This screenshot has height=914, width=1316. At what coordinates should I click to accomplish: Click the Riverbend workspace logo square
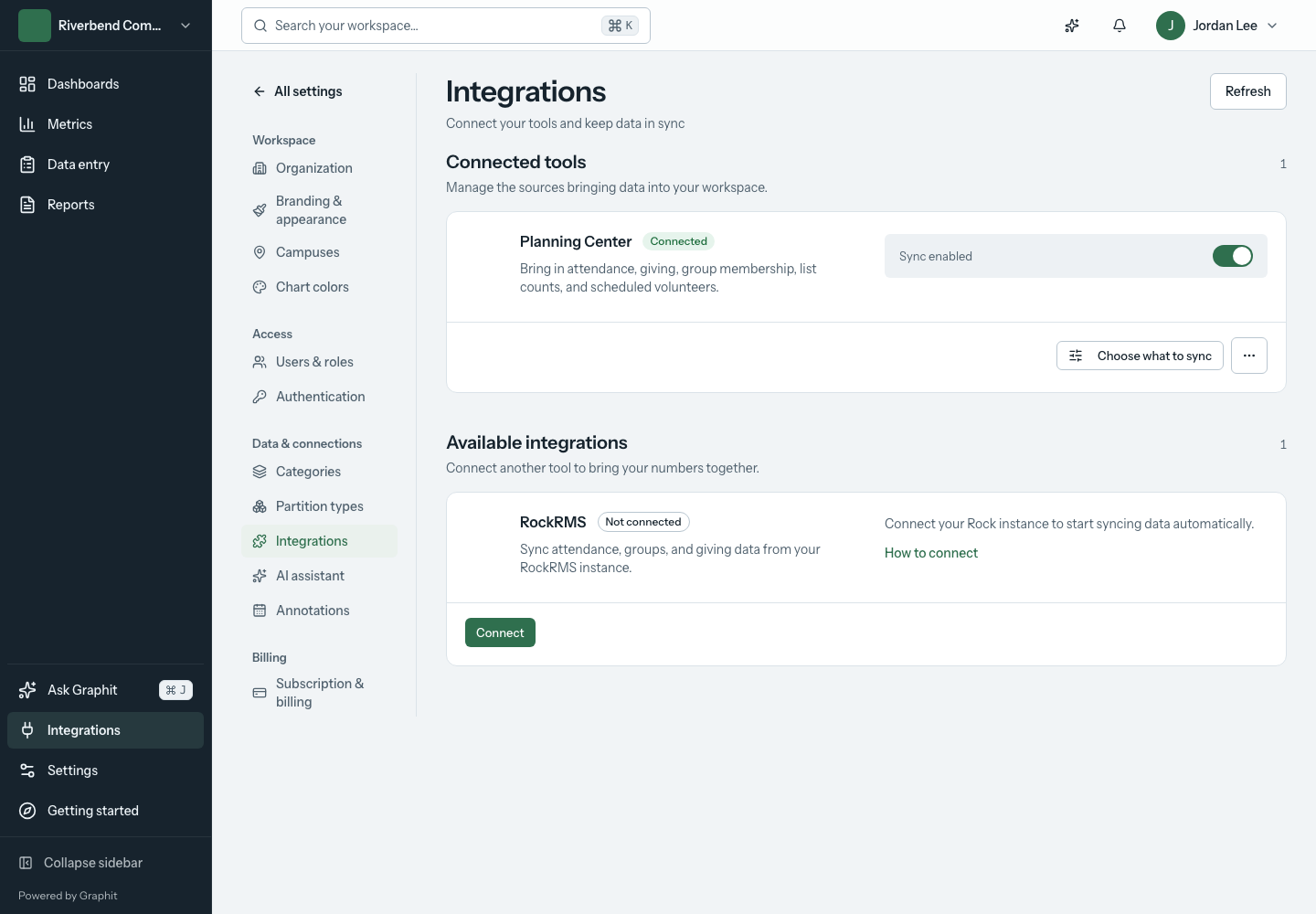35,26
